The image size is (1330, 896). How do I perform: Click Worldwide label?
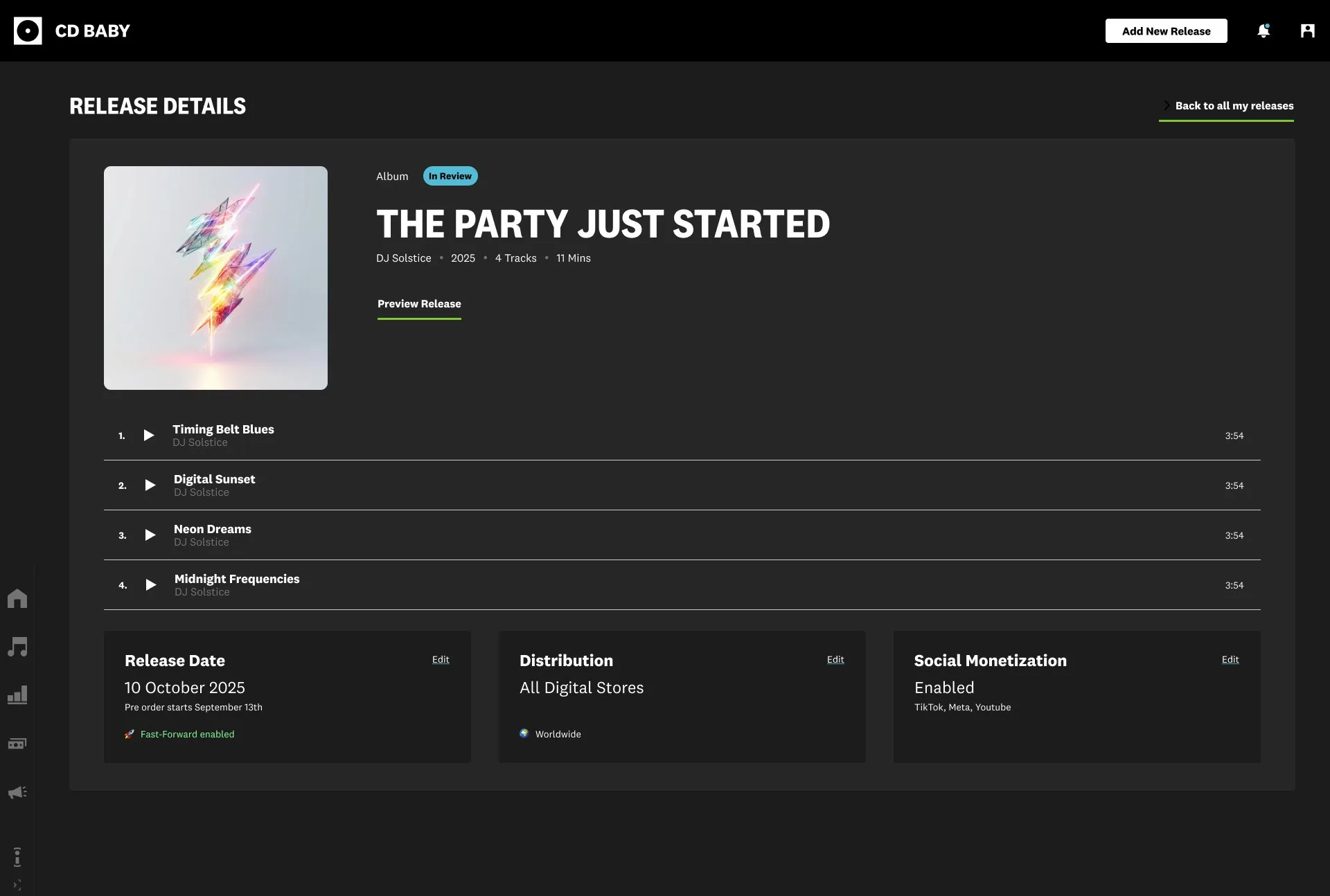point(558,734)
